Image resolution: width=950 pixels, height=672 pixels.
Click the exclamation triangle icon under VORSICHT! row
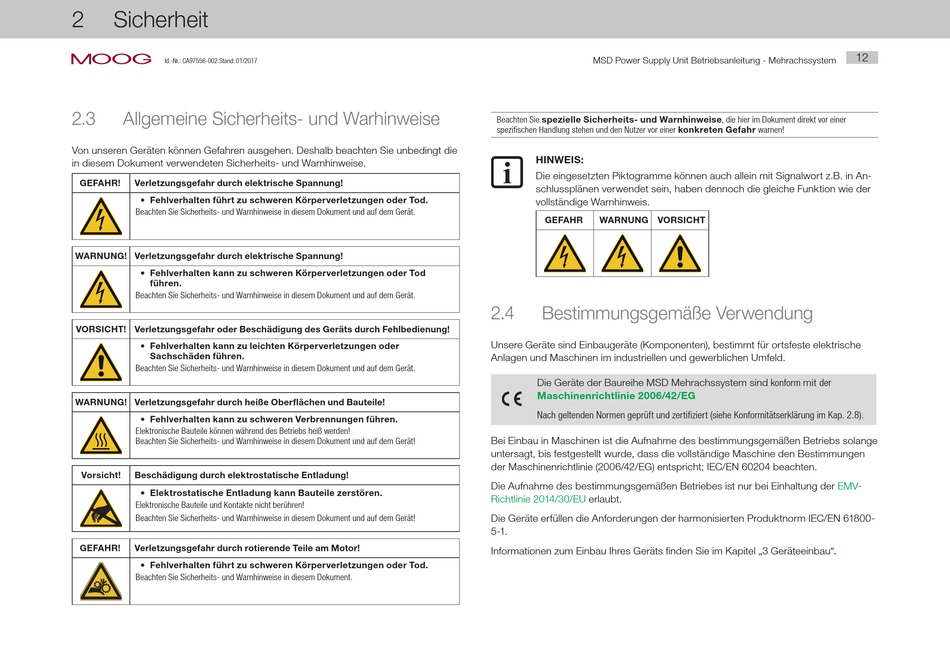pyautogui.click(x=101, y=362)
